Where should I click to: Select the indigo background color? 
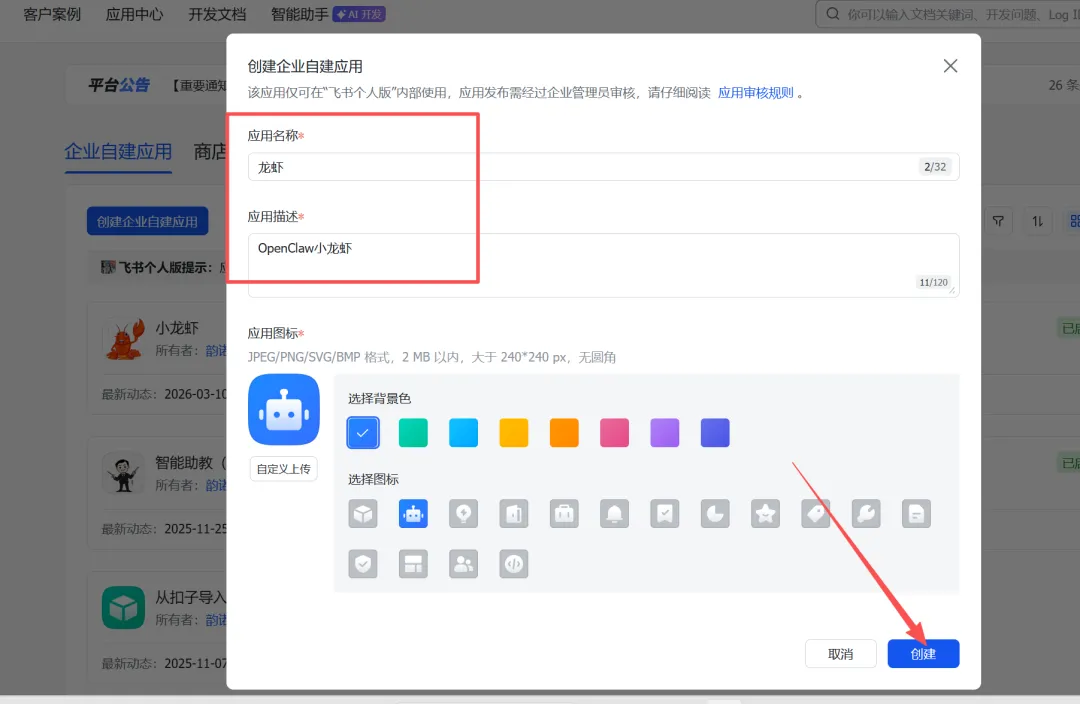point(715,433)
